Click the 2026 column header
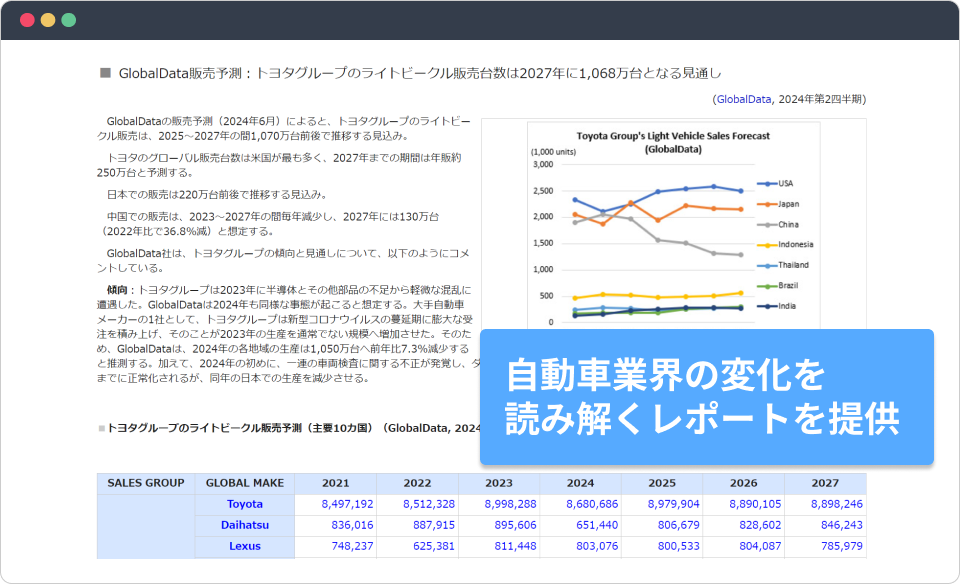Viewport: 960px width, 584px height. [x=743, y=483]
